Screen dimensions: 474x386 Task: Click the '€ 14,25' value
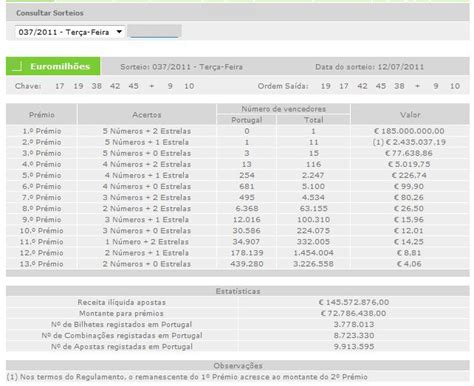tap(409, 241)
